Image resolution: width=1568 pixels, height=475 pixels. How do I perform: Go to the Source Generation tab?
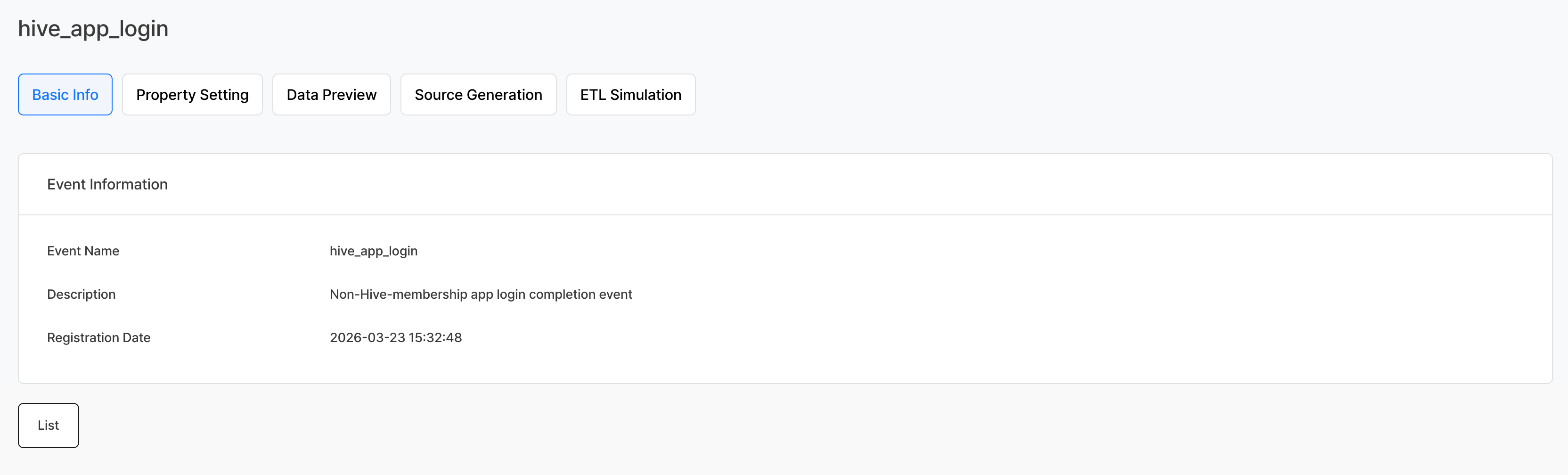(x=478, y=95)
